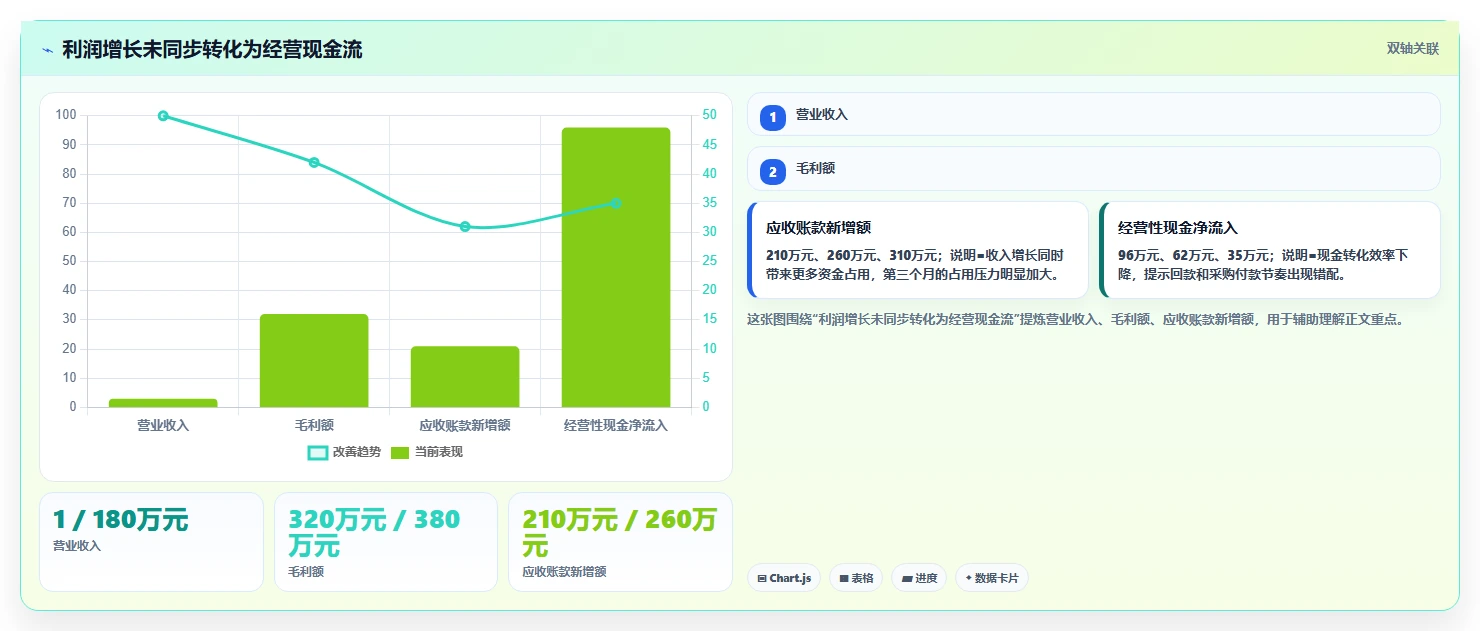Click the 经营性现金净流入 bar in chart
The width and height of the screenshot is (1480, 631).
616,267
